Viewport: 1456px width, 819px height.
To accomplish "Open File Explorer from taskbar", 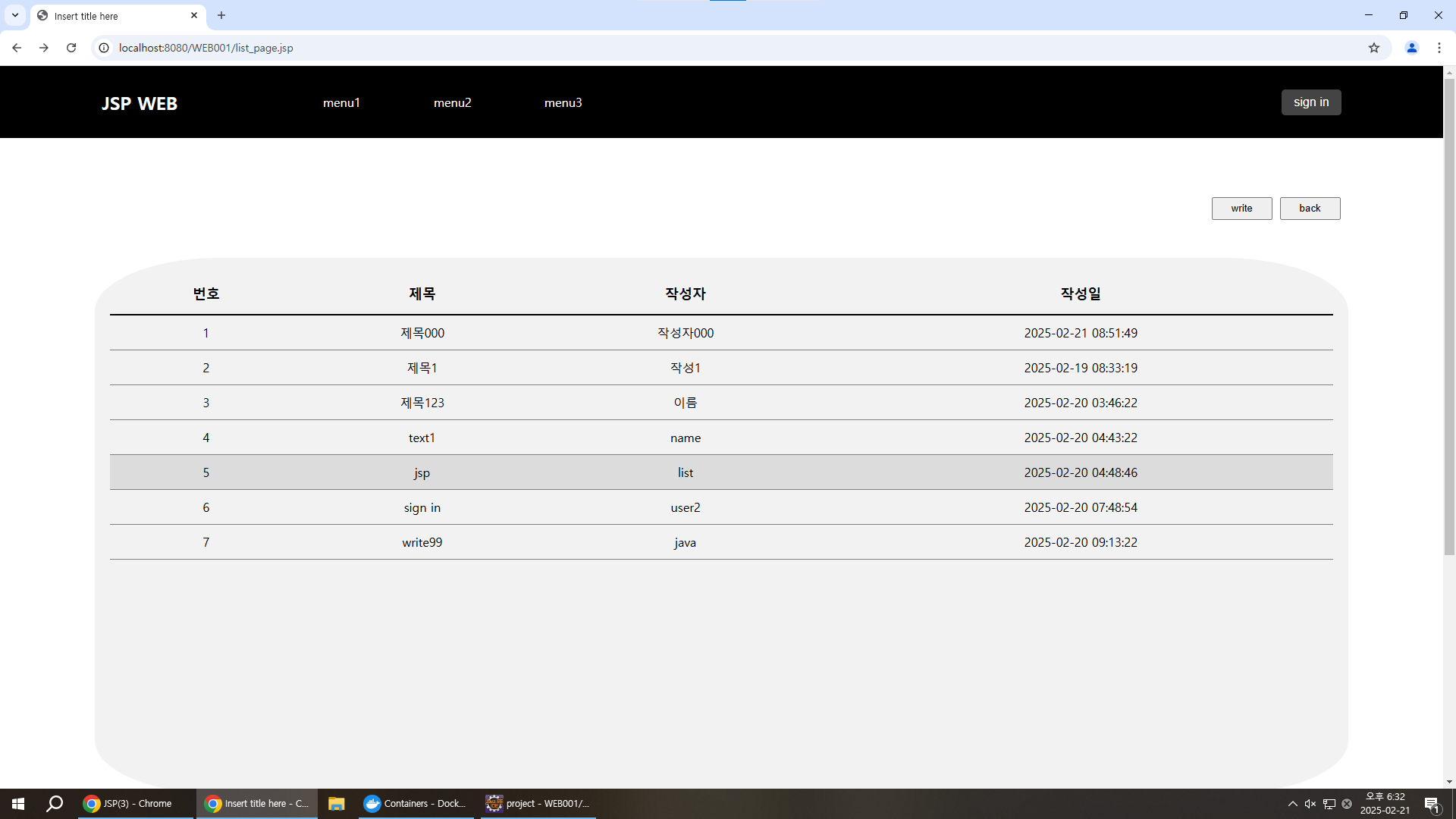I will pos(337,804).
